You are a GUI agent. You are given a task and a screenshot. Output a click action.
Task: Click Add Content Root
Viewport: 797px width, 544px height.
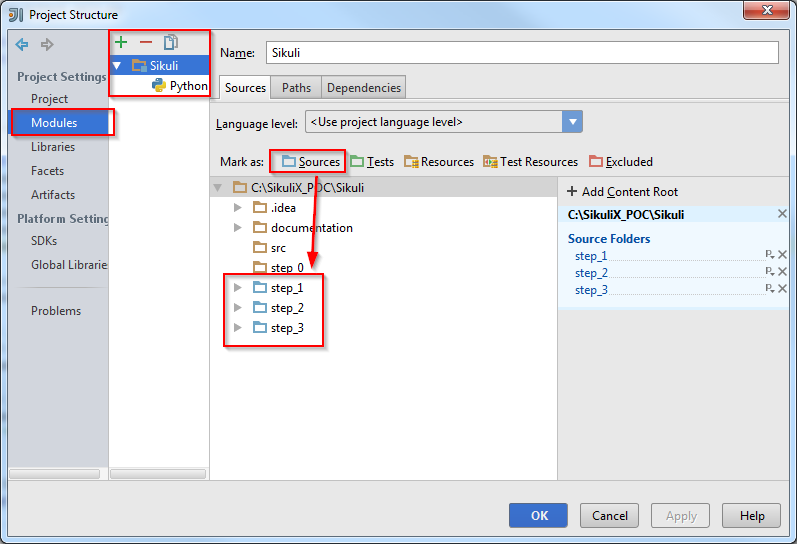[x=623, y=192]
